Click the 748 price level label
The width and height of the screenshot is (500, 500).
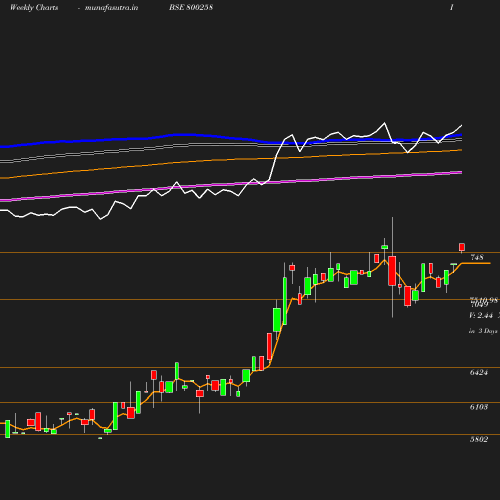tap(477, 257)
